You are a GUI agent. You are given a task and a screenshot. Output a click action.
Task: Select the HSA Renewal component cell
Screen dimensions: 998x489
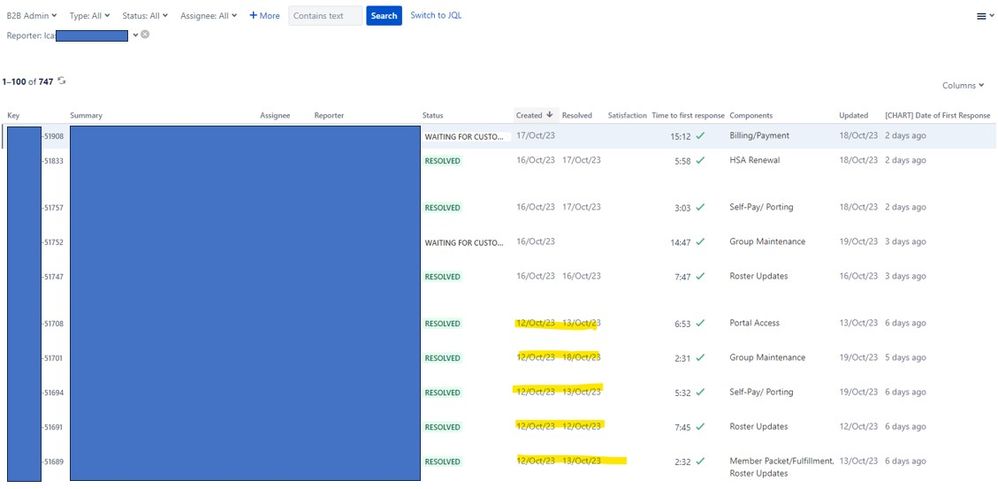pyautogui.click(x=754, y=160)
